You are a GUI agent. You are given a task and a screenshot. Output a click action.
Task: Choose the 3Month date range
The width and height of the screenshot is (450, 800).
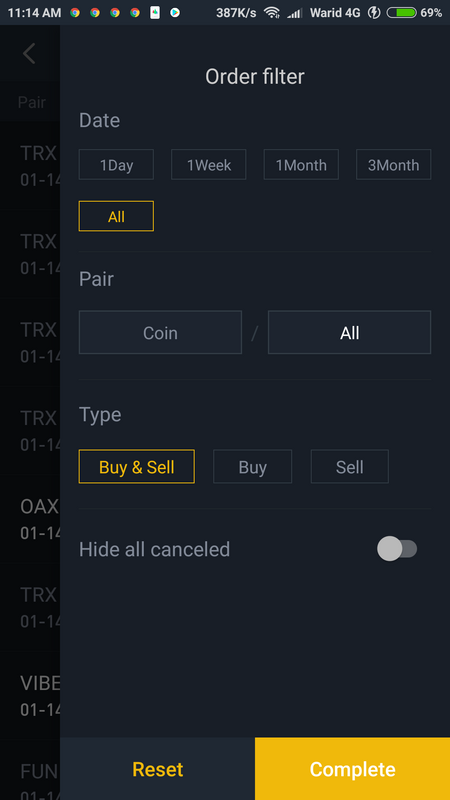coord(393,164)
